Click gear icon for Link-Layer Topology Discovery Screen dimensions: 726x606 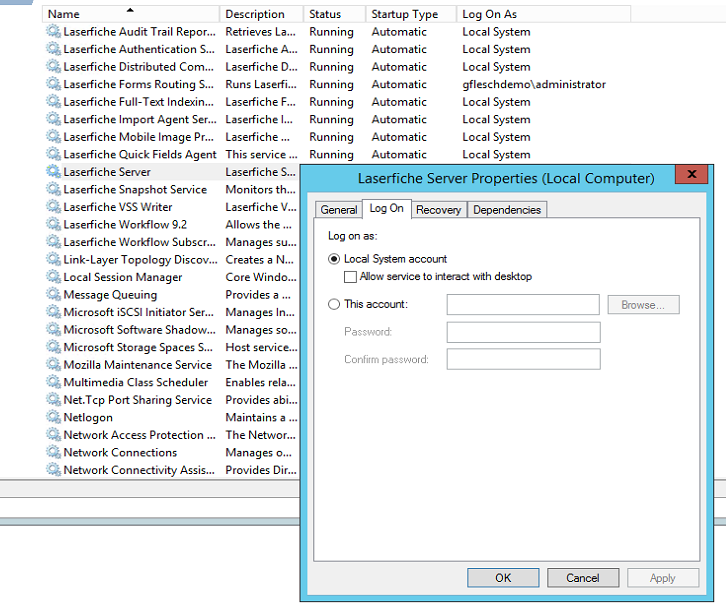pyautogui.click(x=53, y=260)
